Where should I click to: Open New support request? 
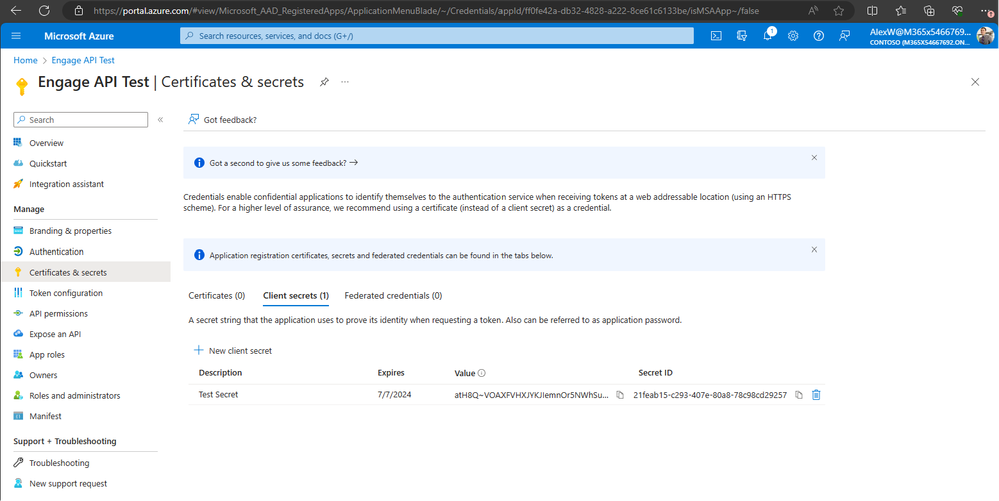(68, 483)
